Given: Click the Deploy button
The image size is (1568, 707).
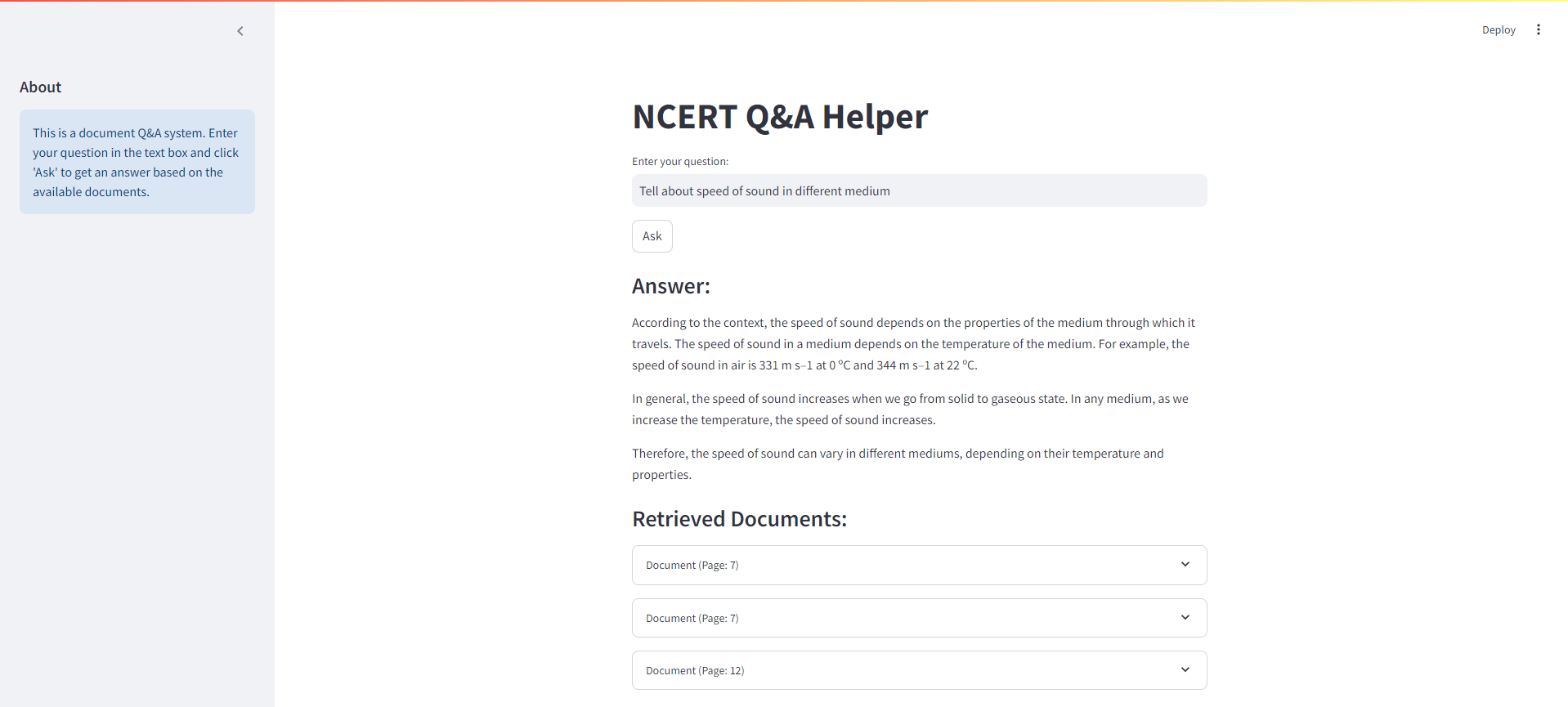Looking at the screenshot, I should coord(1498,29).
